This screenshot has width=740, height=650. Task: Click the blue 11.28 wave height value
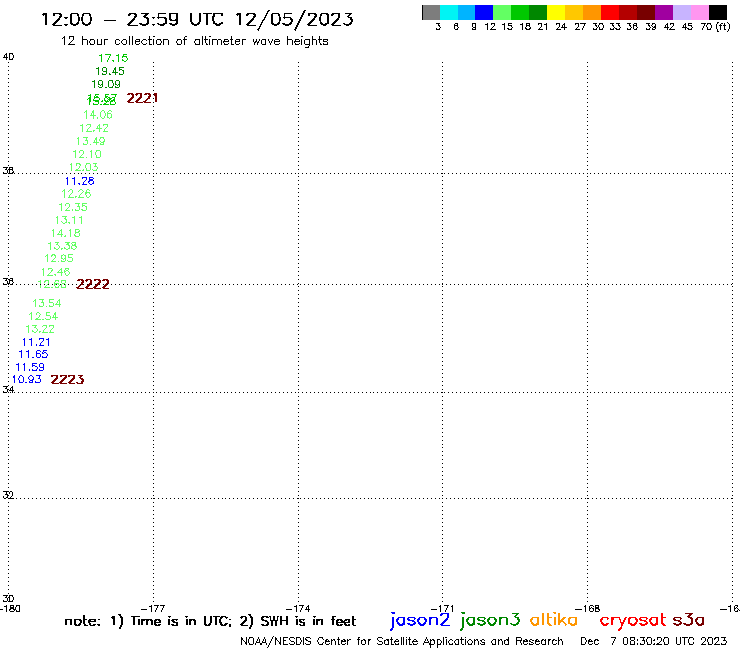coord(79,181)
